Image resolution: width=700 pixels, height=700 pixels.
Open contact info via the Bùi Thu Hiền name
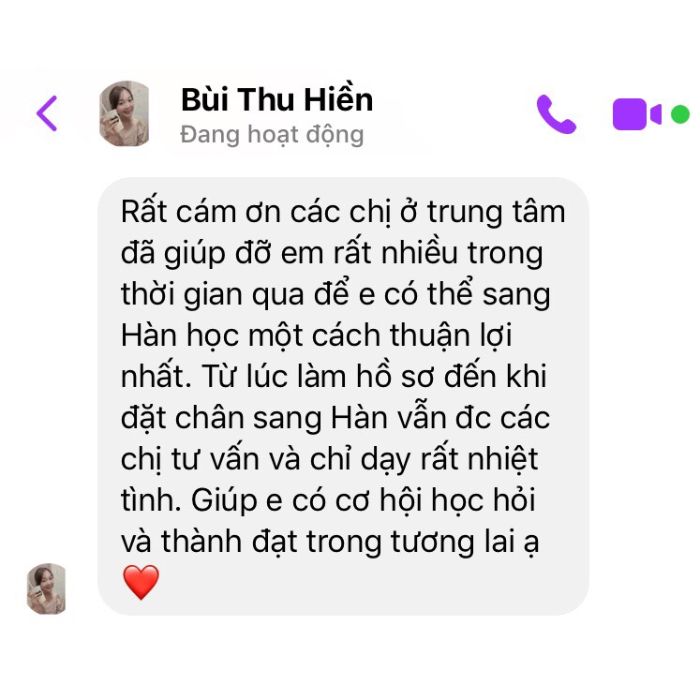pos(277,99)
